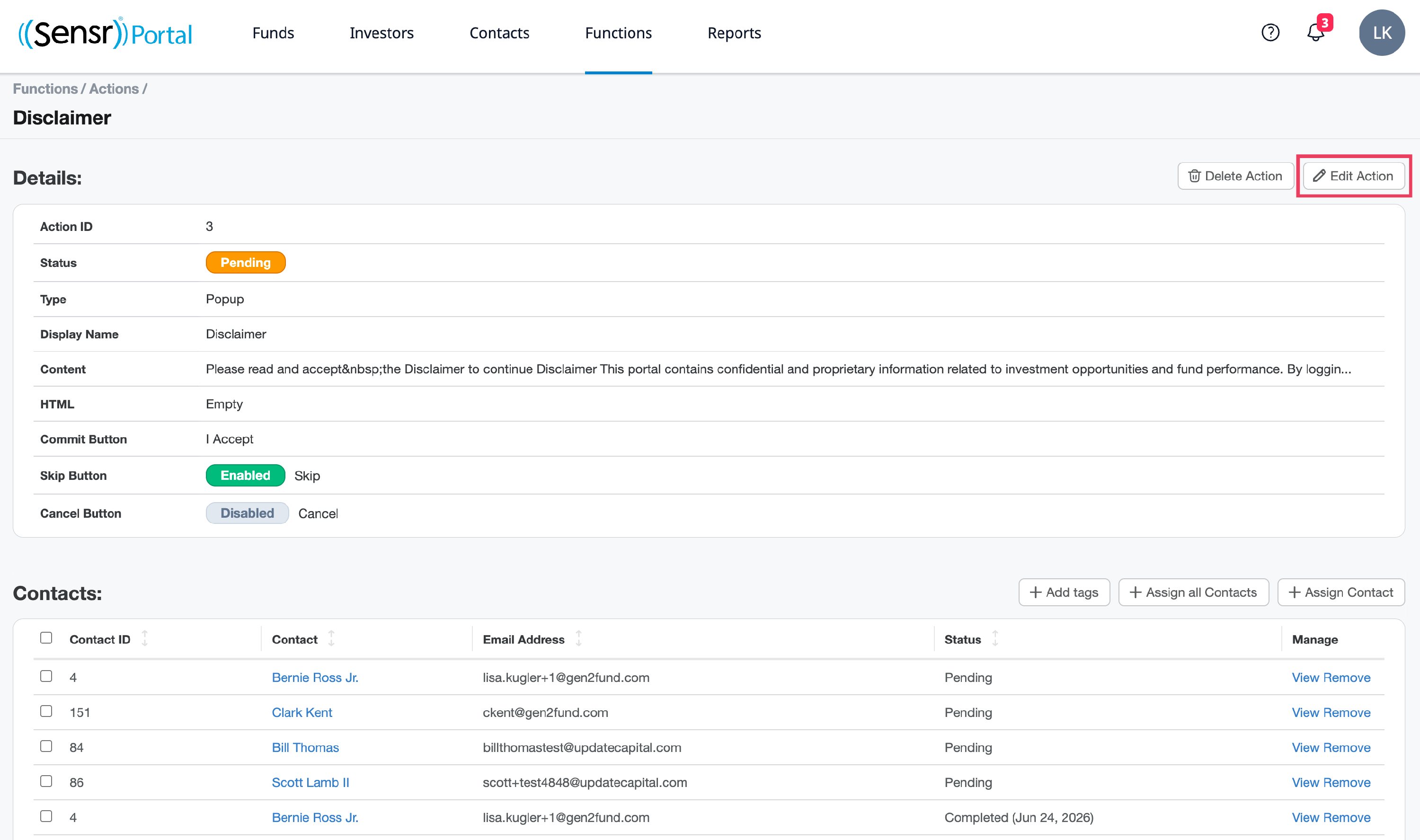Click the Add tags button

click(x=1064, y=592)
